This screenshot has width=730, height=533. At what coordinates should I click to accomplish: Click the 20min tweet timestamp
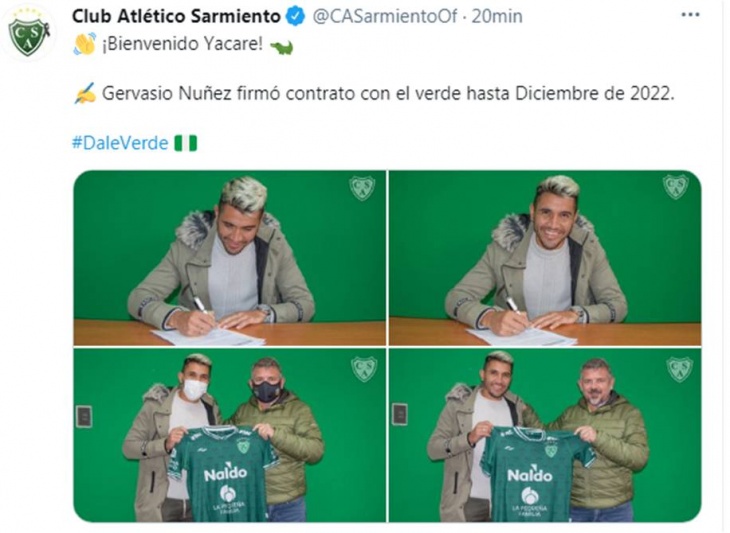click(x=497, y=17)
